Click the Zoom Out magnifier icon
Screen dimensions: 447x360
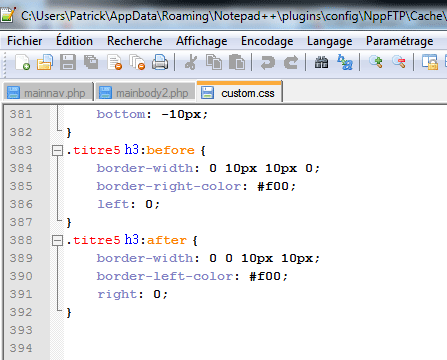(399, 62)
